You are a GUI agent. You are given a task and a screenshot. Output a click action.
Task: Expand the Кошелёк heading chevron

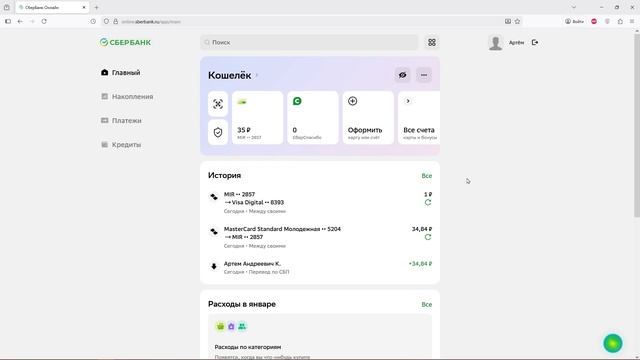pyautogui.click(x=257, y=76)
